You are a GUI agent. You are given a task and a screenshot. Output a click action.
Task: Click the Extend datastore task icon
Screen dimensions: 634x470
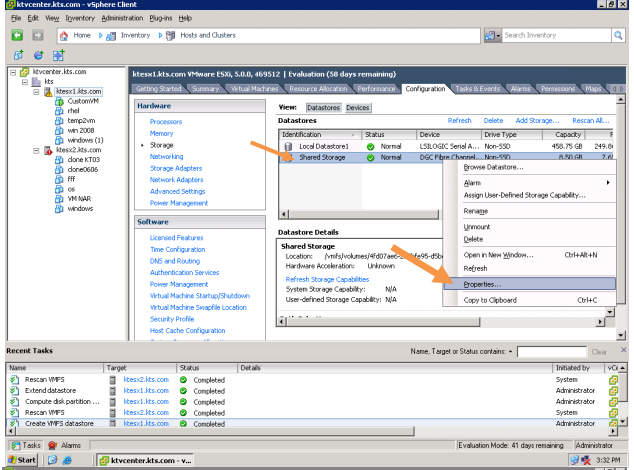coord(15,391)
